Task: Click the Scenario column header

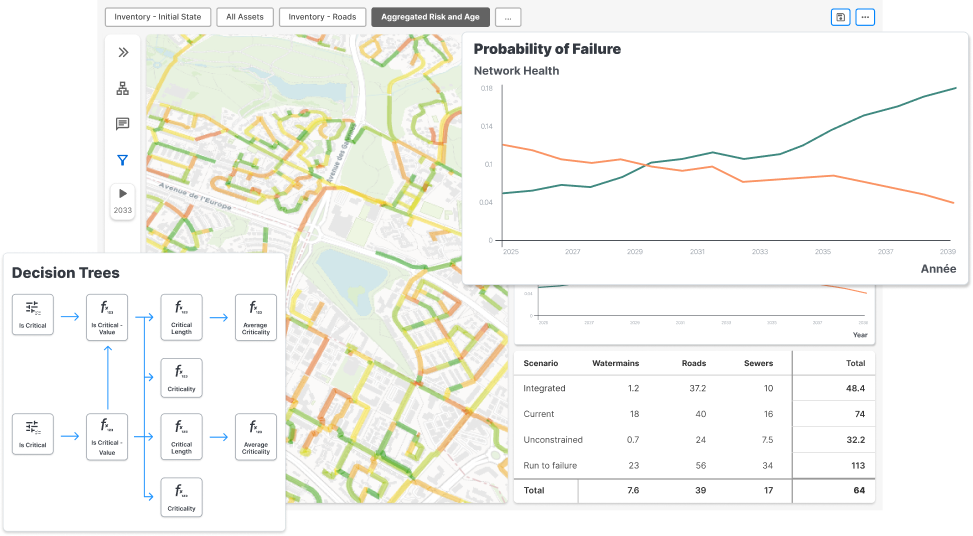Action: point(540,364)
